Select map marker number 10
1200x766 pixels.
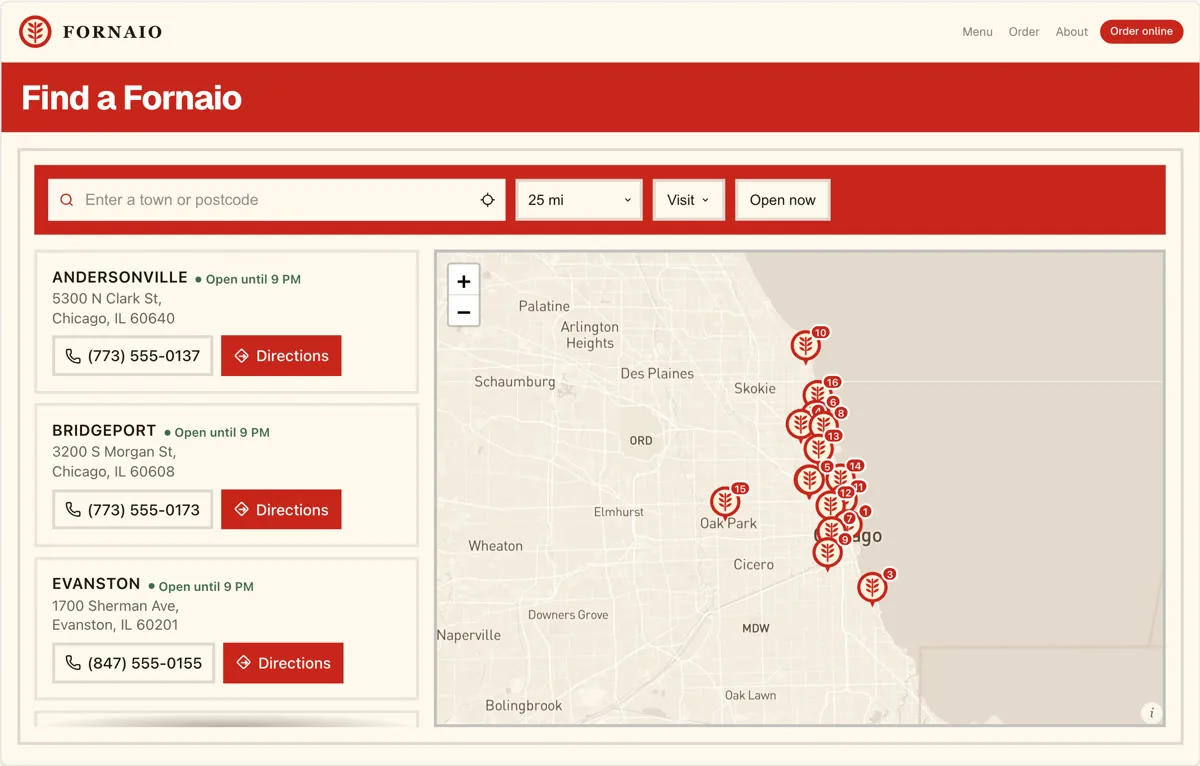(806, 346)
